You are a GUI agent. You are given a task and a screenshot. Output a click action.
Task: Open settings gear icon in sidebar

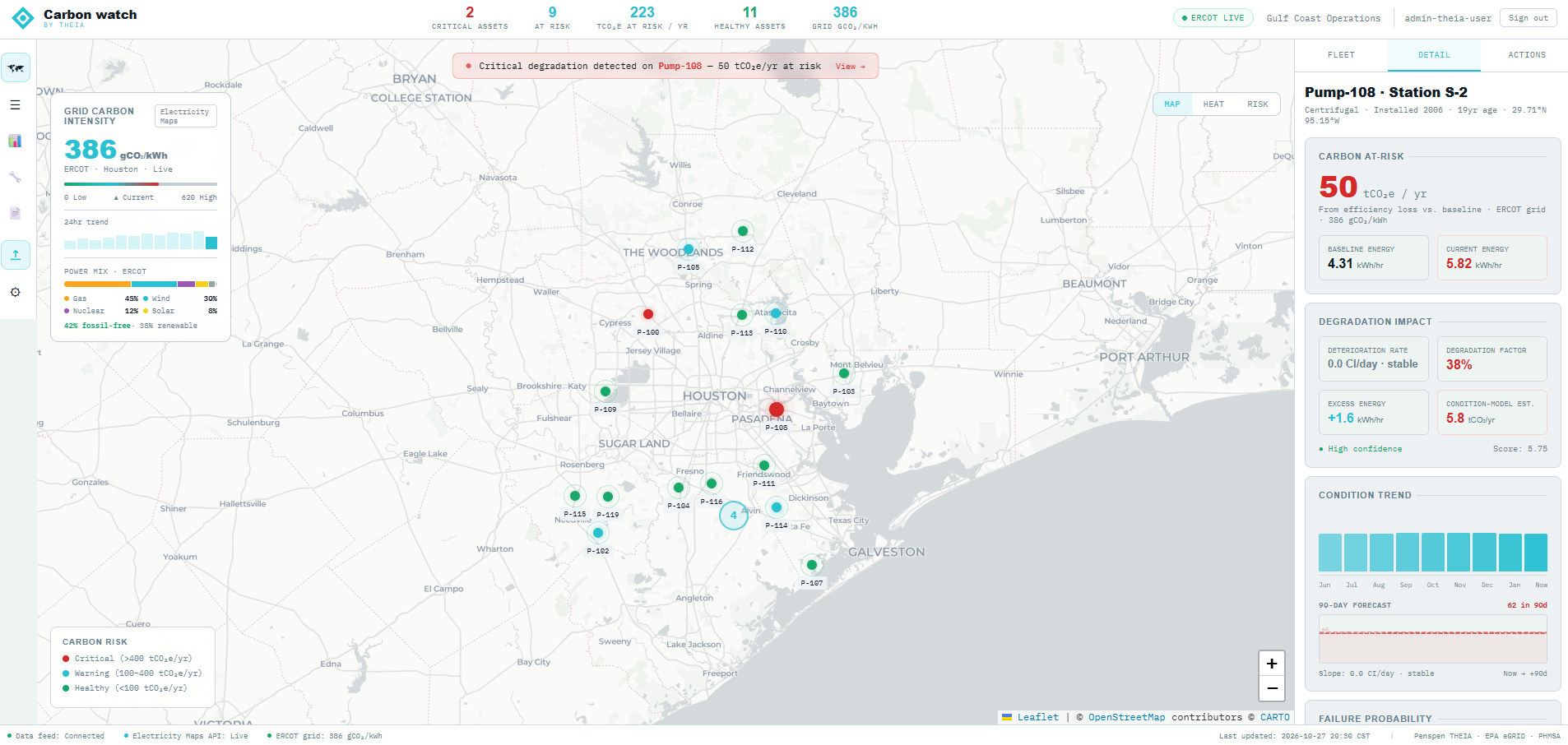click(x=16, y=292)
